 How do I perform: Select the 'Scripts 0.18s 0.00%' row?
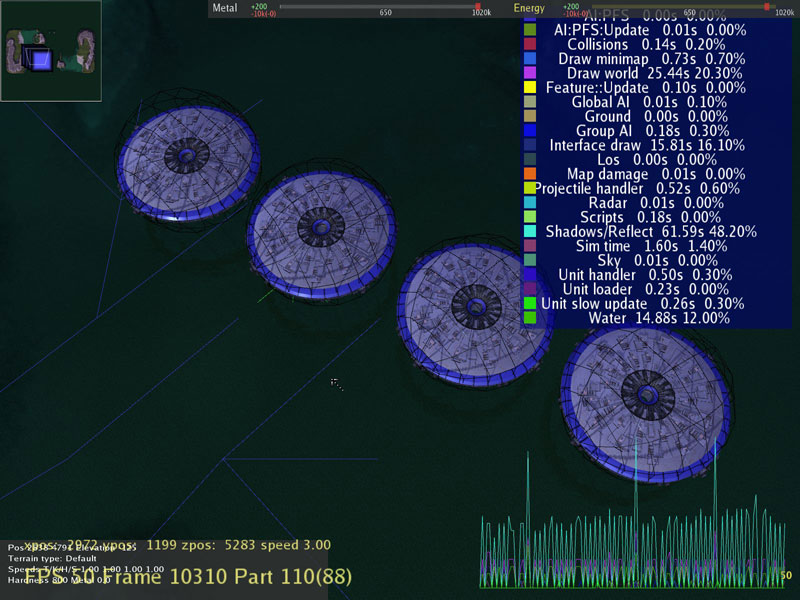(652, 217)
